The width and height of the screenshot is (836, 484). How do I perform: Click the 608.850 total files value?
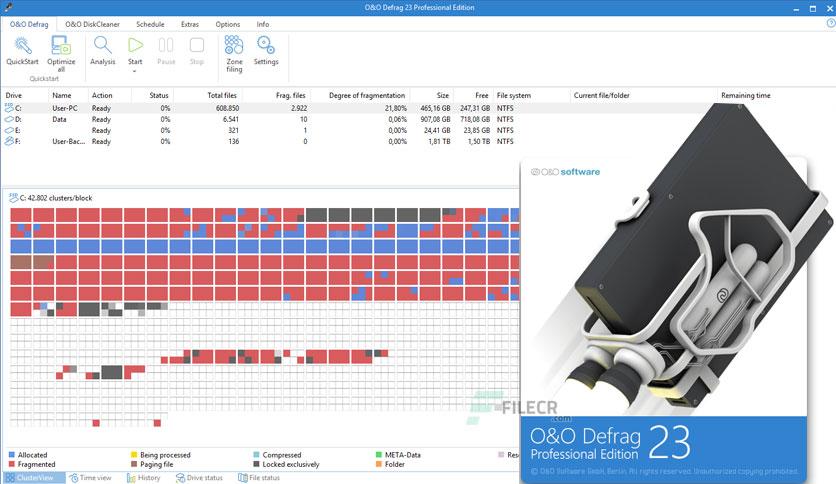click(x=227, y=108)
